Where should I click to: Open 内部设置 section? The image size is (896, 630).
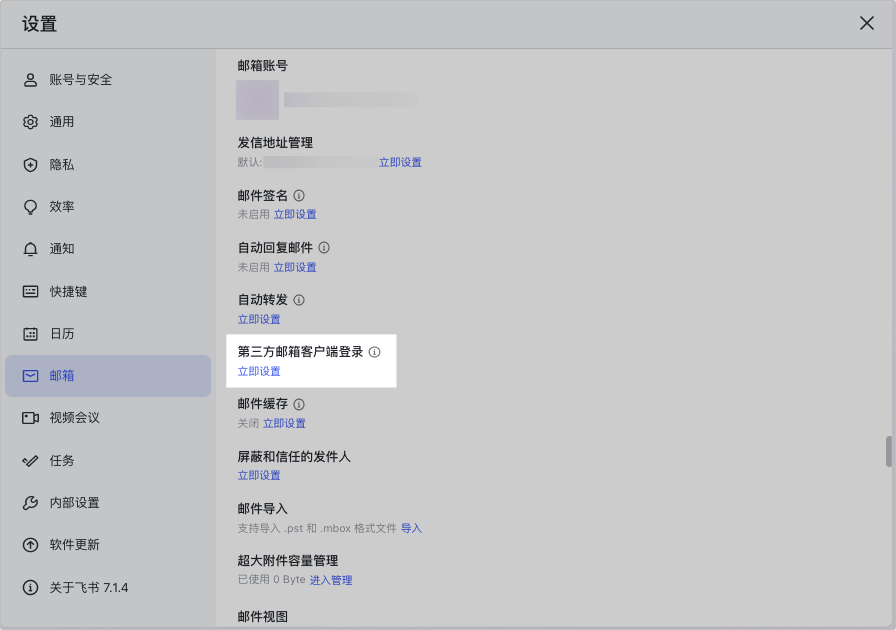pyautogui.click(x=108, y=503)
